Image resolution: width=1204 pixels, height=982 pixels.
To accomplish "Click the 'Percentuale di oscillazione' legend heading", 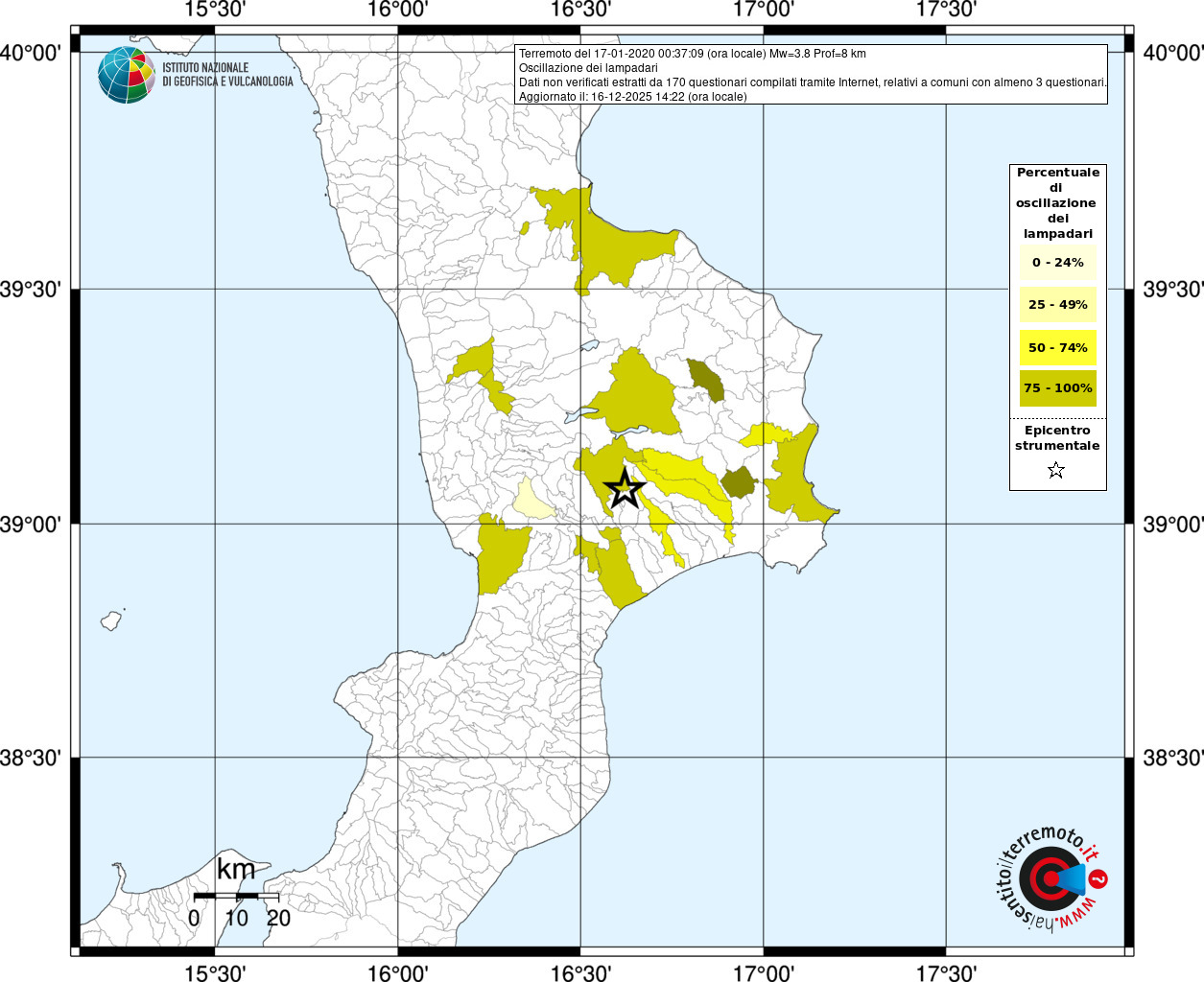I will [x=1057, y=202].
